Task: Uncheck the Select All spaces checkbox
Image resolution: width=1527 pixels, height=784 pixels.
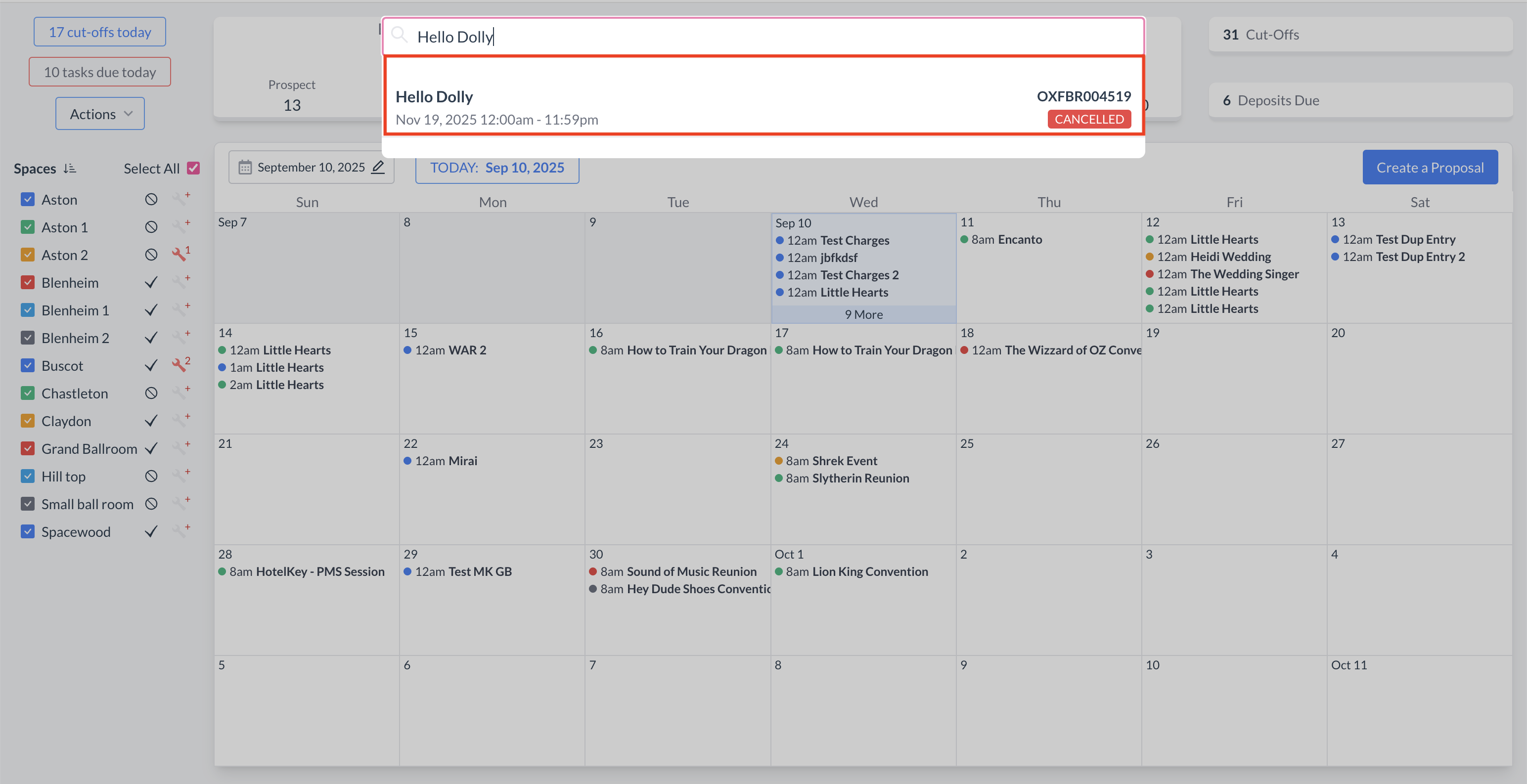Action: tap(193, 168)
